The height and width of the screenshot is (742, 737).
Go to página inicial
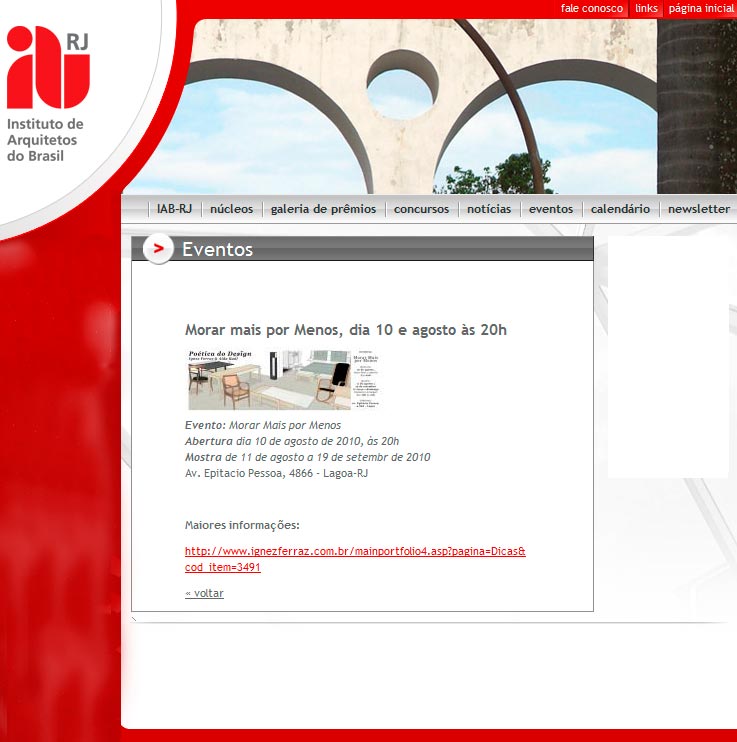tap(701, 9)
